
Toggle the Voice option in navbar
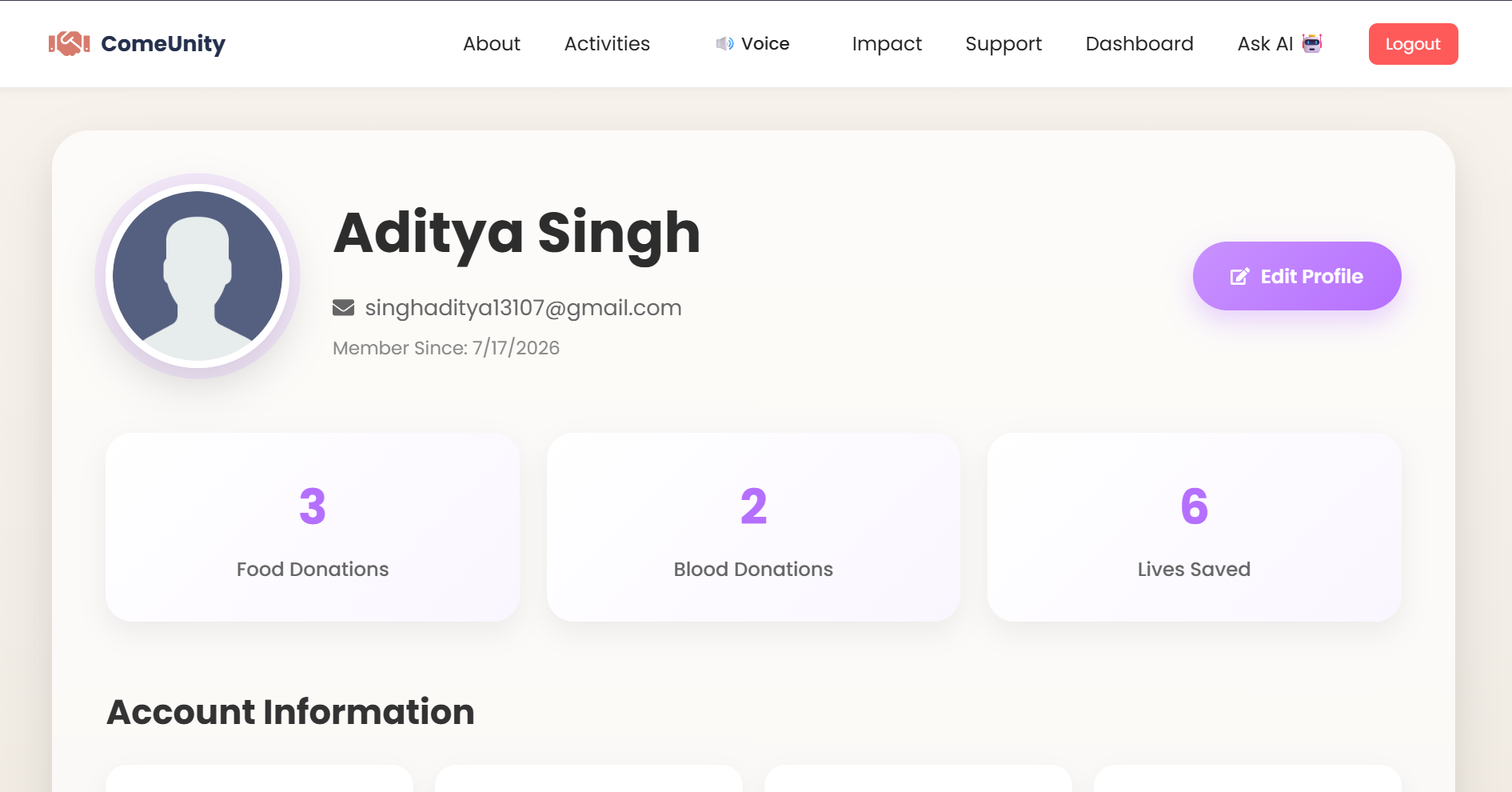pyautogui.click(x=752, y=44)
